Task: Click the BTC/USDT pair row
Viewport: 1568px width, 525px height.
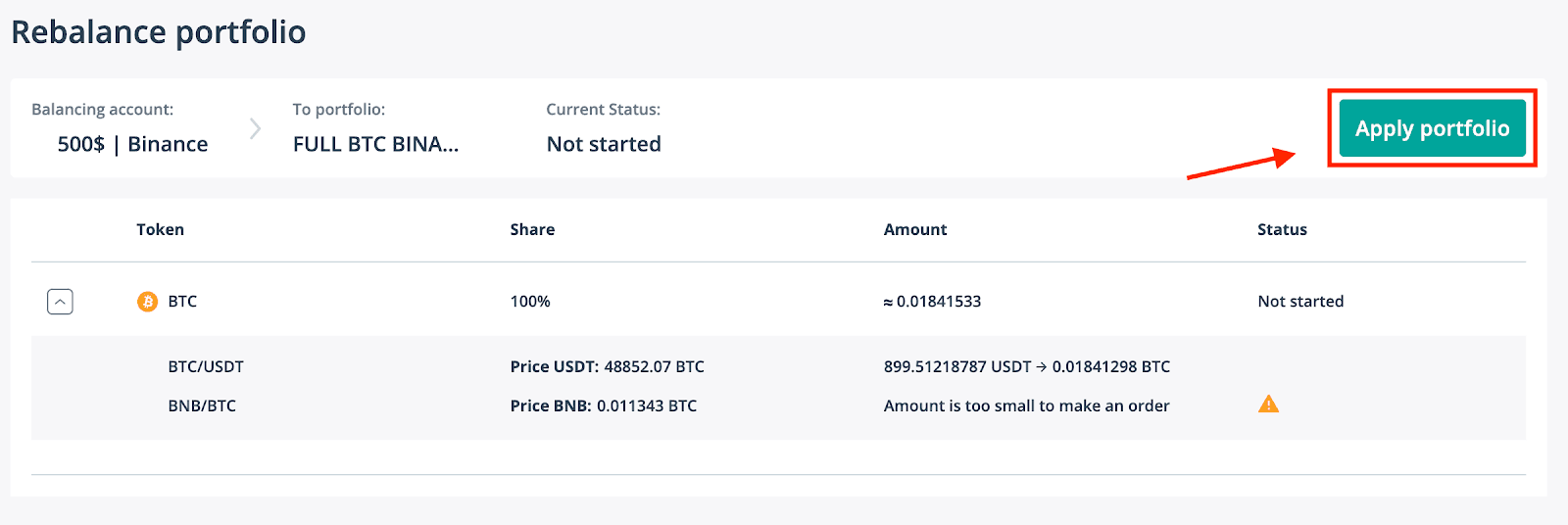Action: click(778, 366)
